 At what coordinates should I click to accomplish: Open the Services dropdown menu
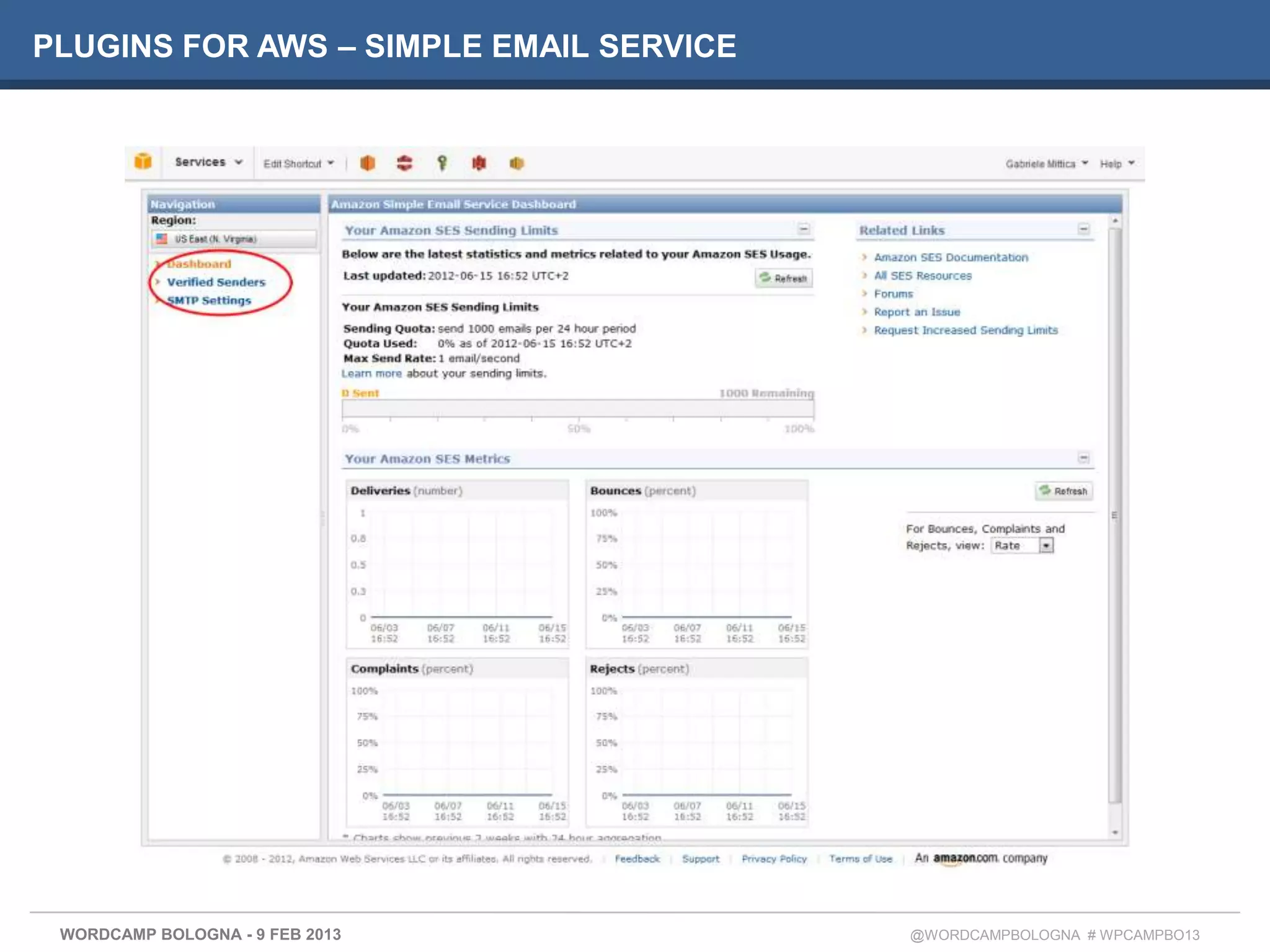[x=208, y=162]
